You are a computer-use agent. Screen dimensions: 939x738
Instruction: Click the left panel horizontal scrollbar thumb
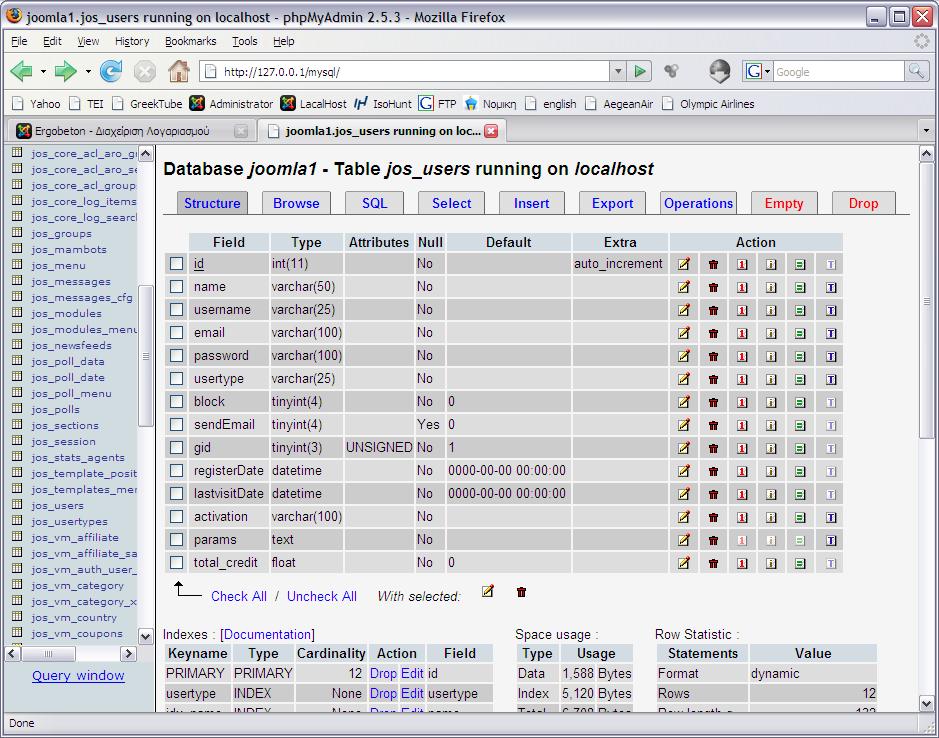tap(49, 654)
